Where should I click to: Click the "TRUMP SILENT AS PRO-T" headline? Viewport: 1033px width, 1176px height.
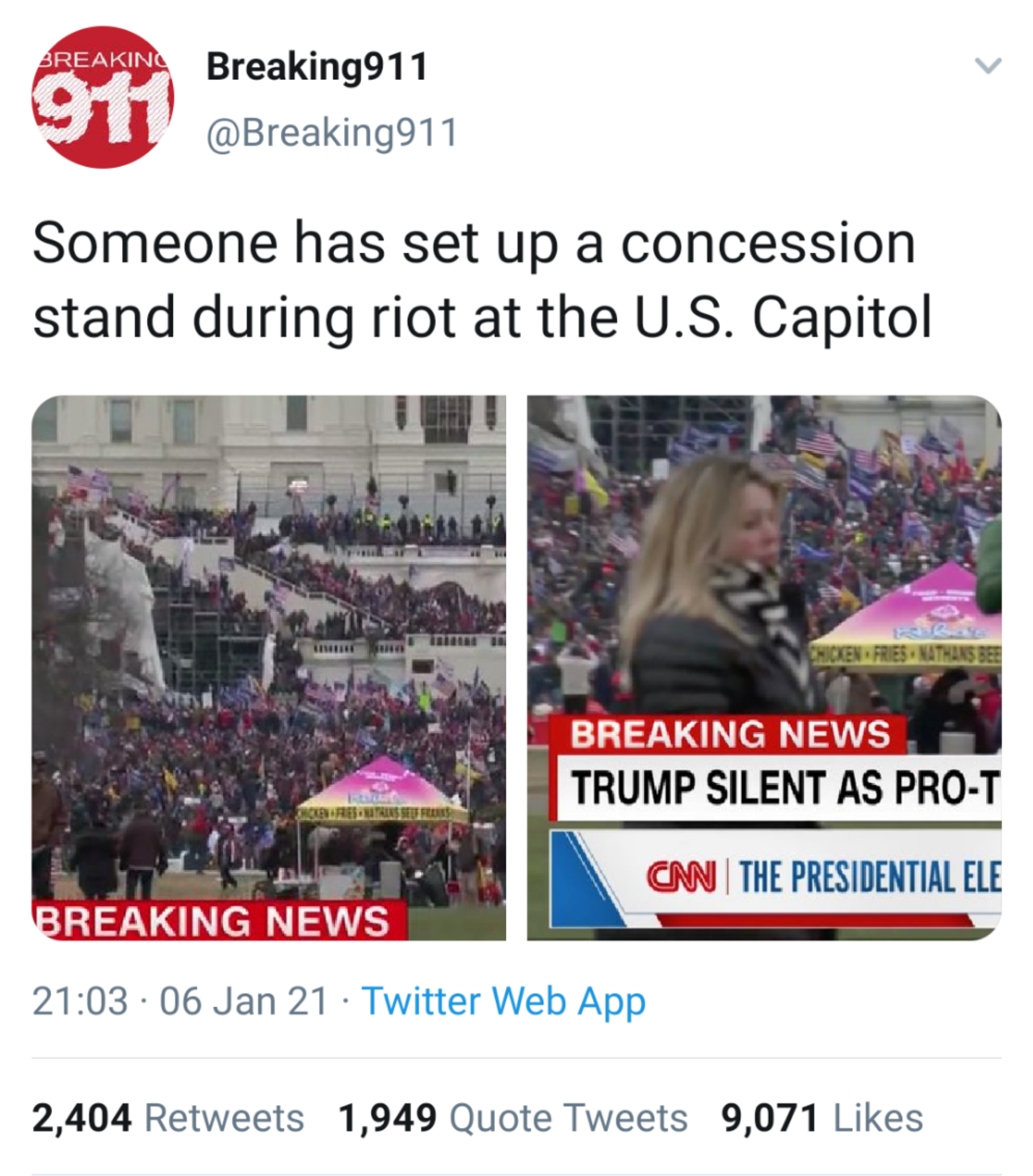pos(785,788)
